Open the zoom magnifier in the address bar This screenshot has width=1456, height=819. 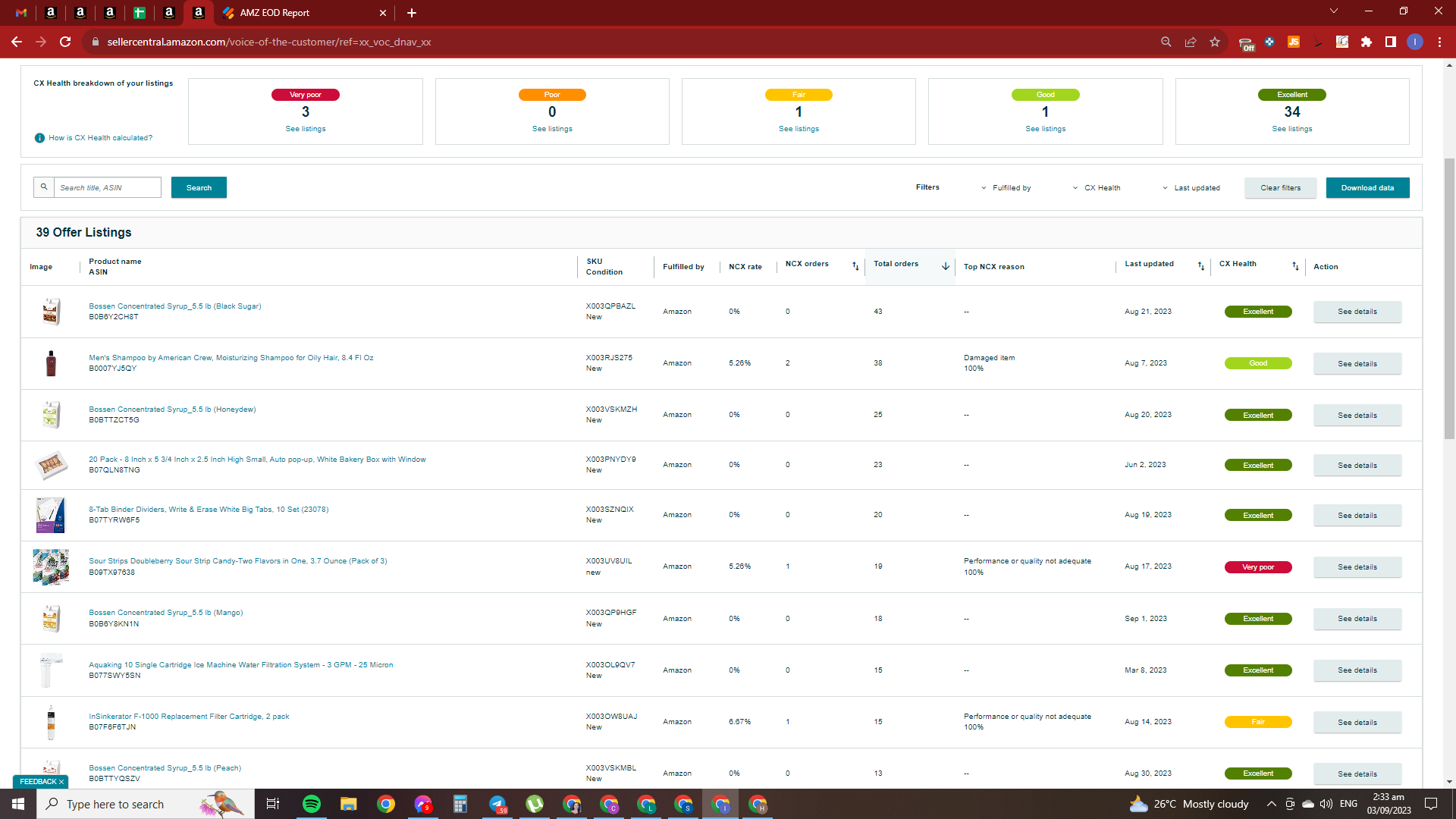[x=1166, y=42]
